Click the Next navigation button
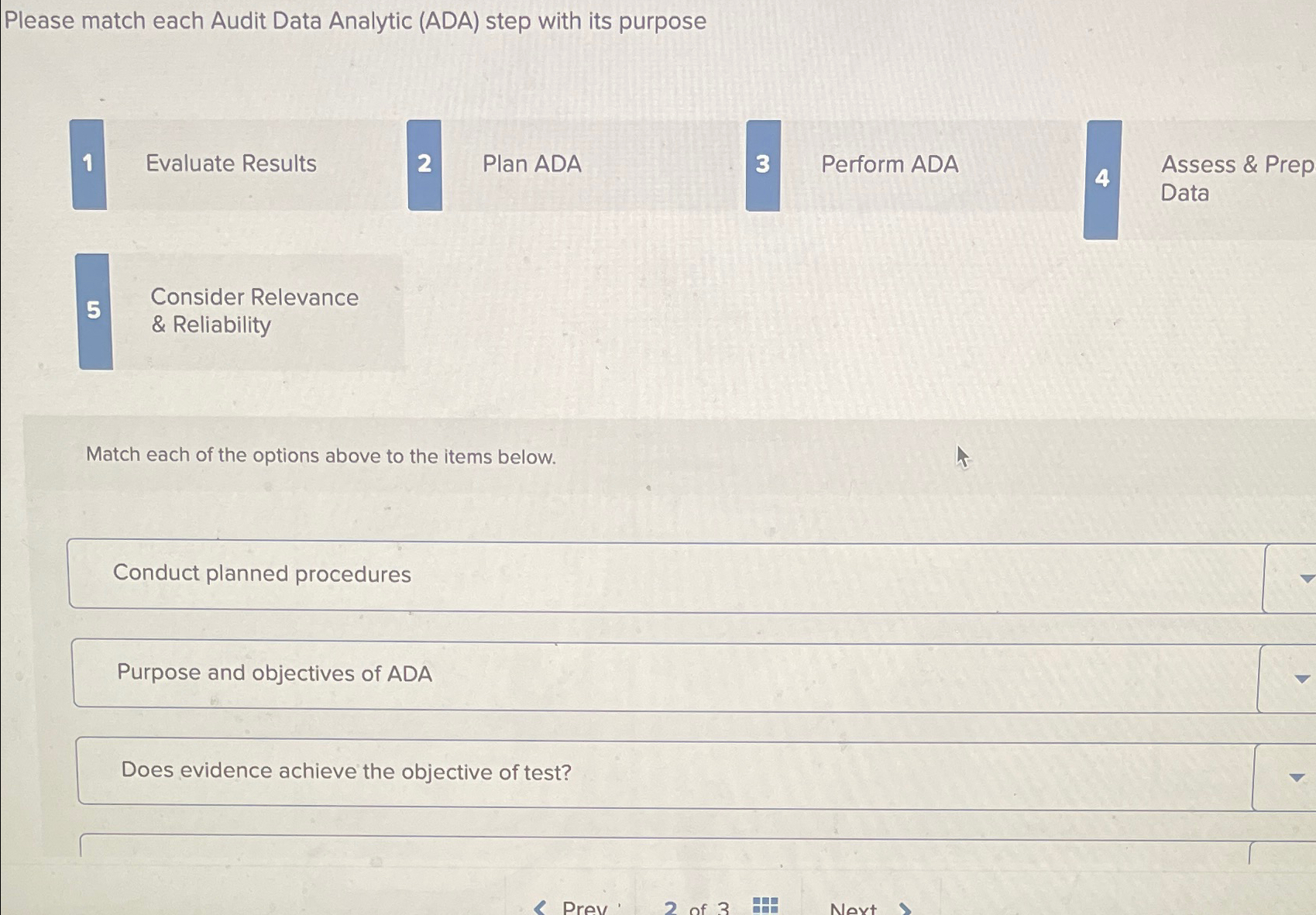Image resolution: width=1316 pixels, height=915 pixels. click(x=853, y=906)
